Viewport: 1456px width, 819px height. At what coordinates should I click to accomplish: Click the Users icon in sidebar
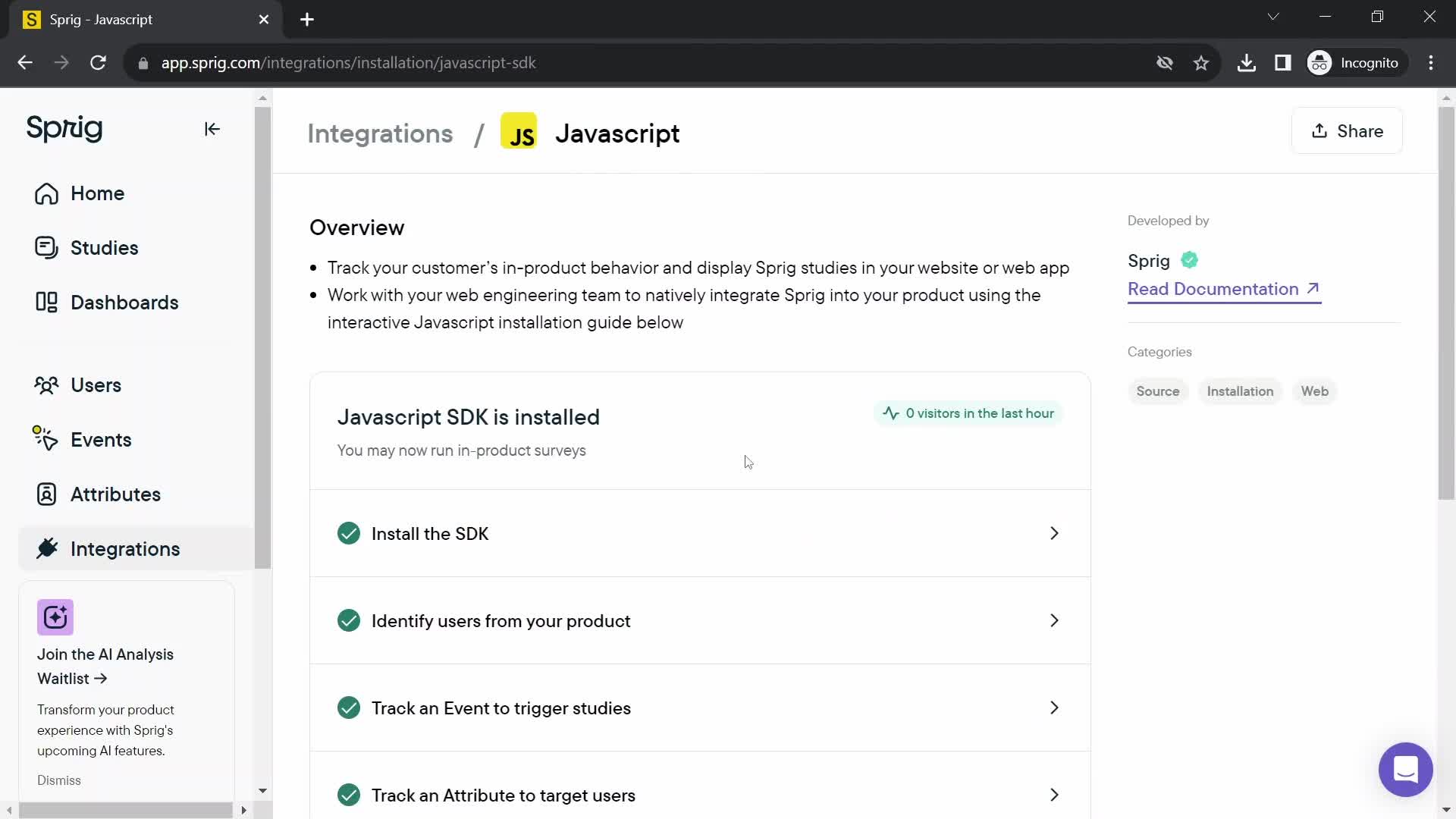pos(46,385)
